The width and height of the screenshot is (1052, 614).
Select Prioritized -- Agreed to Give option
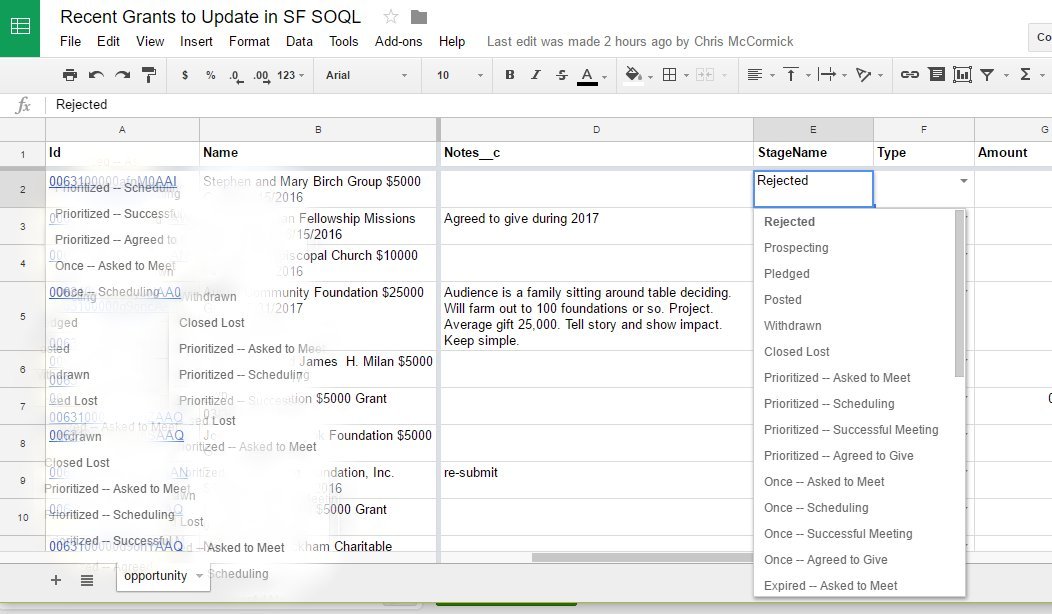tap(839, 456)
